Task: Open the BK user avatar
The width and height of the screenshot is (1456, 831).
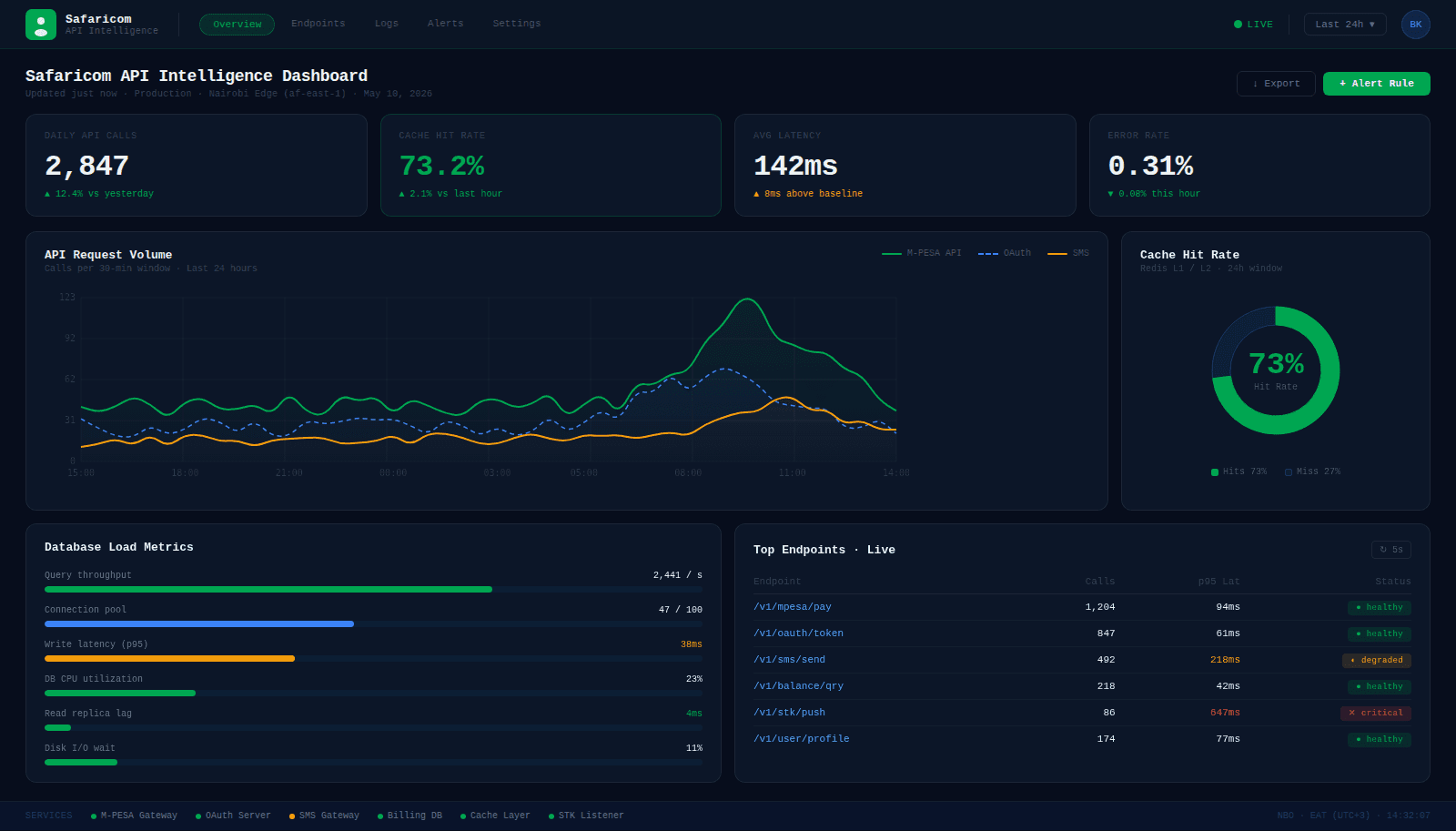Action: 1416,25
